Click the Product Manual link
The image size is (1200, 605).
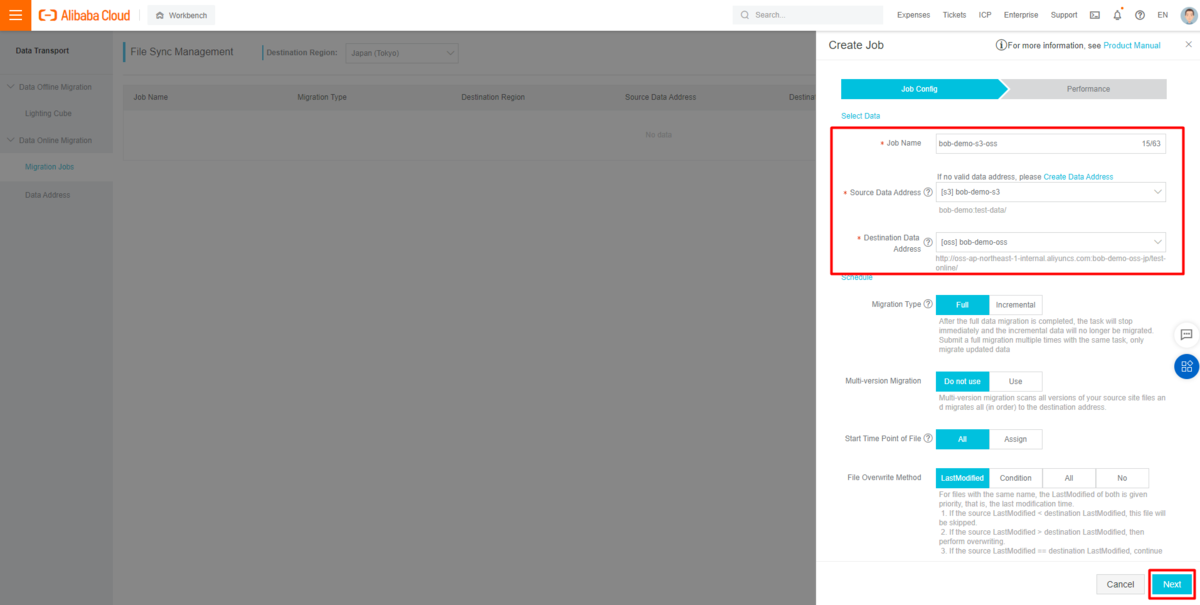pyautogui.click(x=1132, y=45)
